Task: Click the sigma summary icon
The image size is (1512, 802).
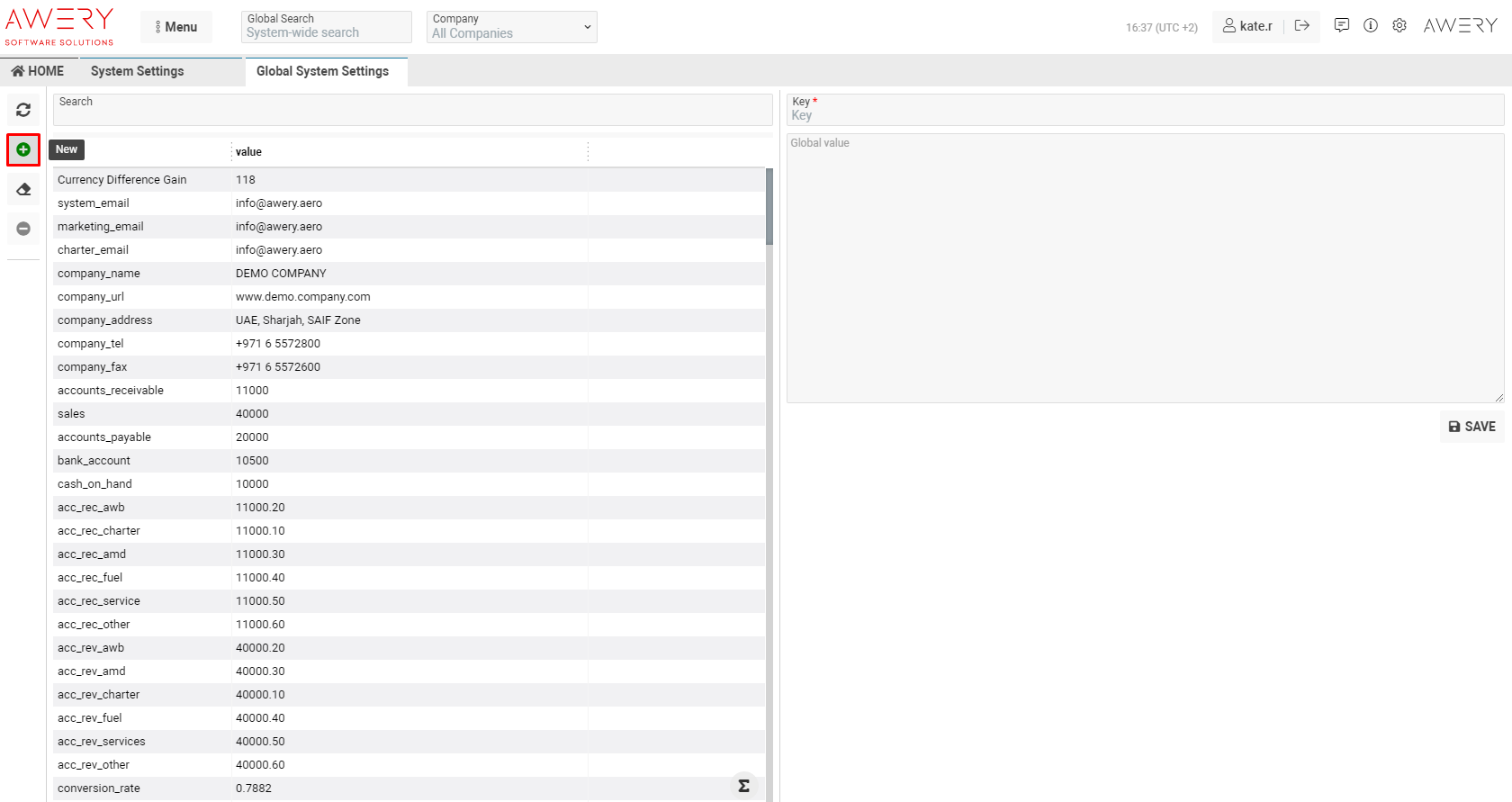Action: coord(743,786)
